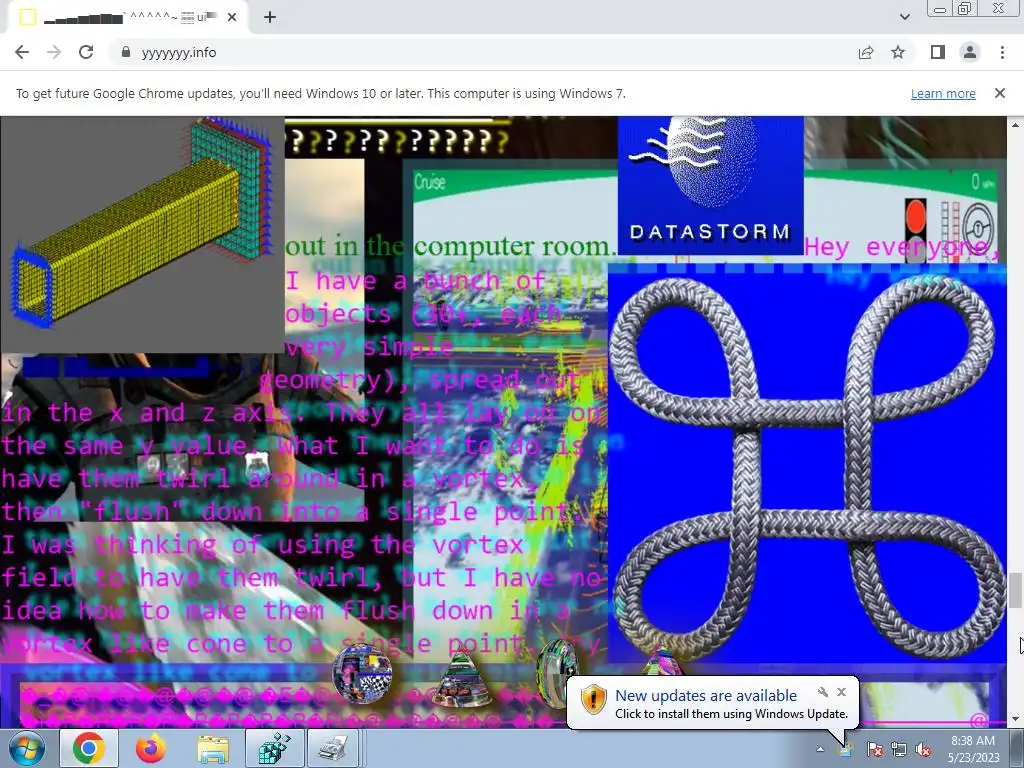The height and width of the screenshot is (768, 1024).
Task: Close the current browser tab
Action: pos(232,18)
